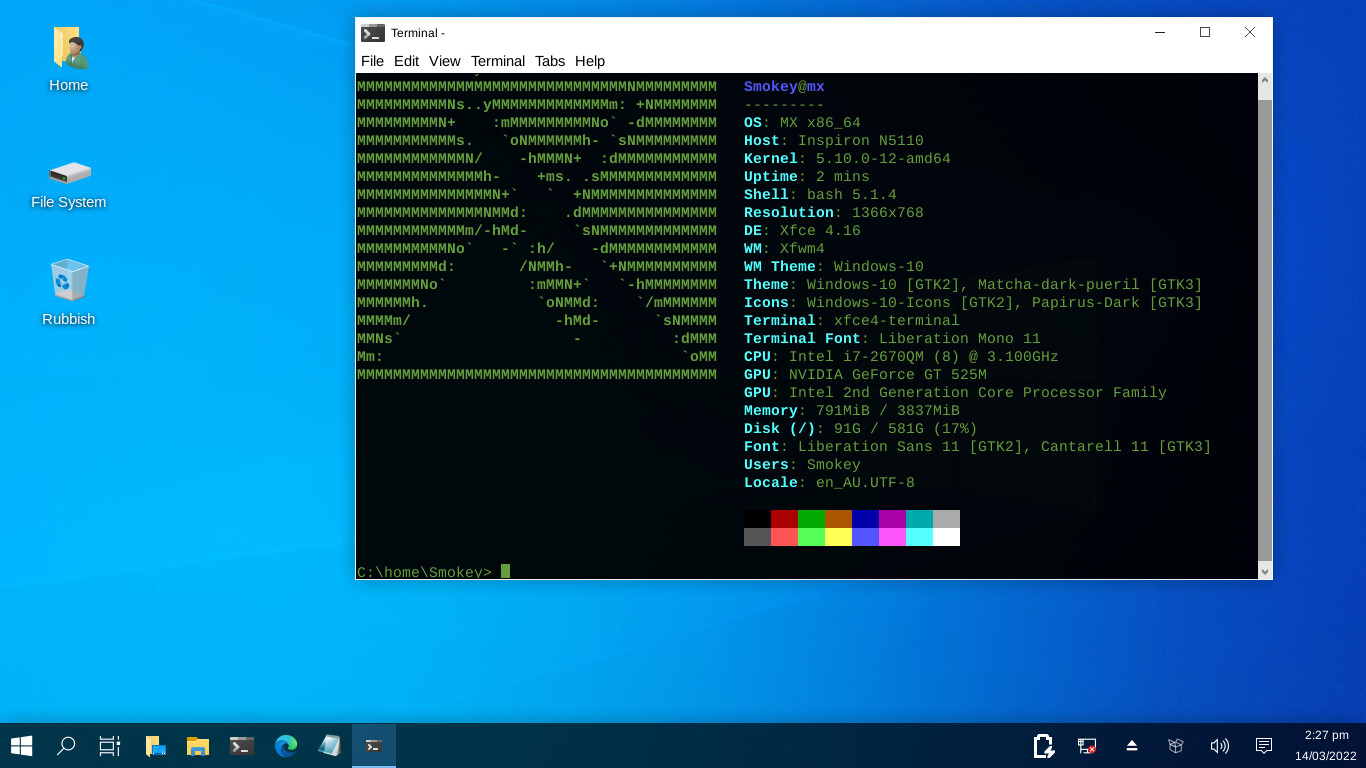
Task: Open the Edit menu in Terminal
Action: click(x=406, y=61)
